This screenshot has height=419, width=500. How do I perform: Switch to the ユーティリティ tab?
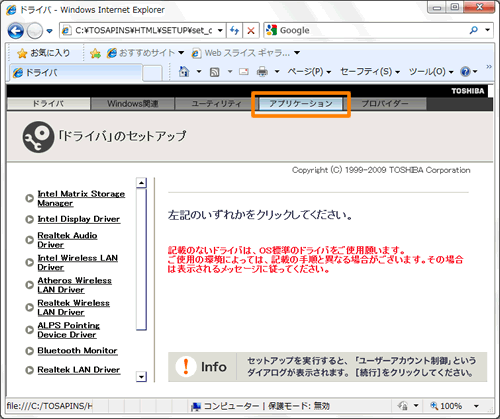point(217,104)
